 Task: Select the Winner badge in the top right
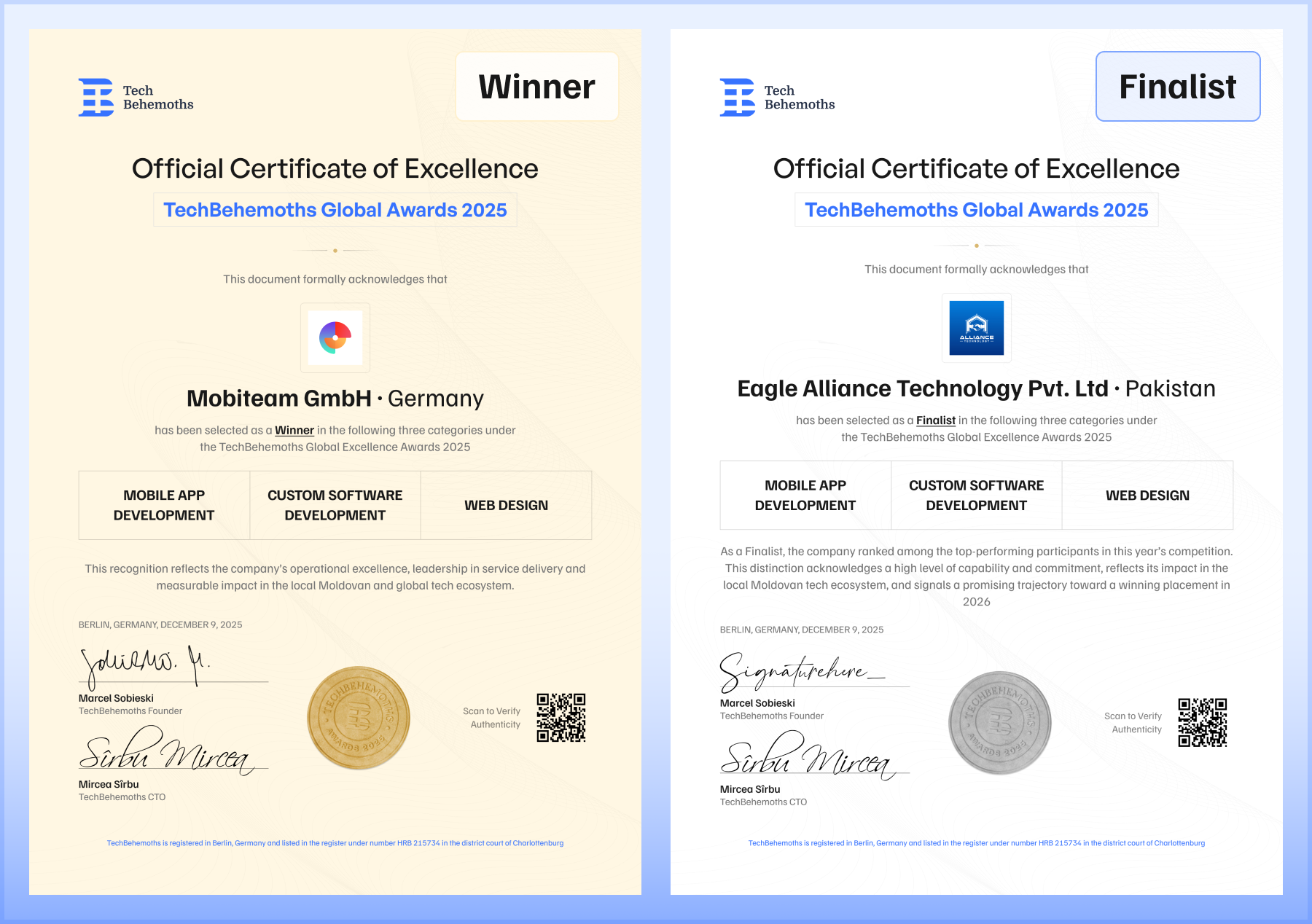[x=536, y=86]
